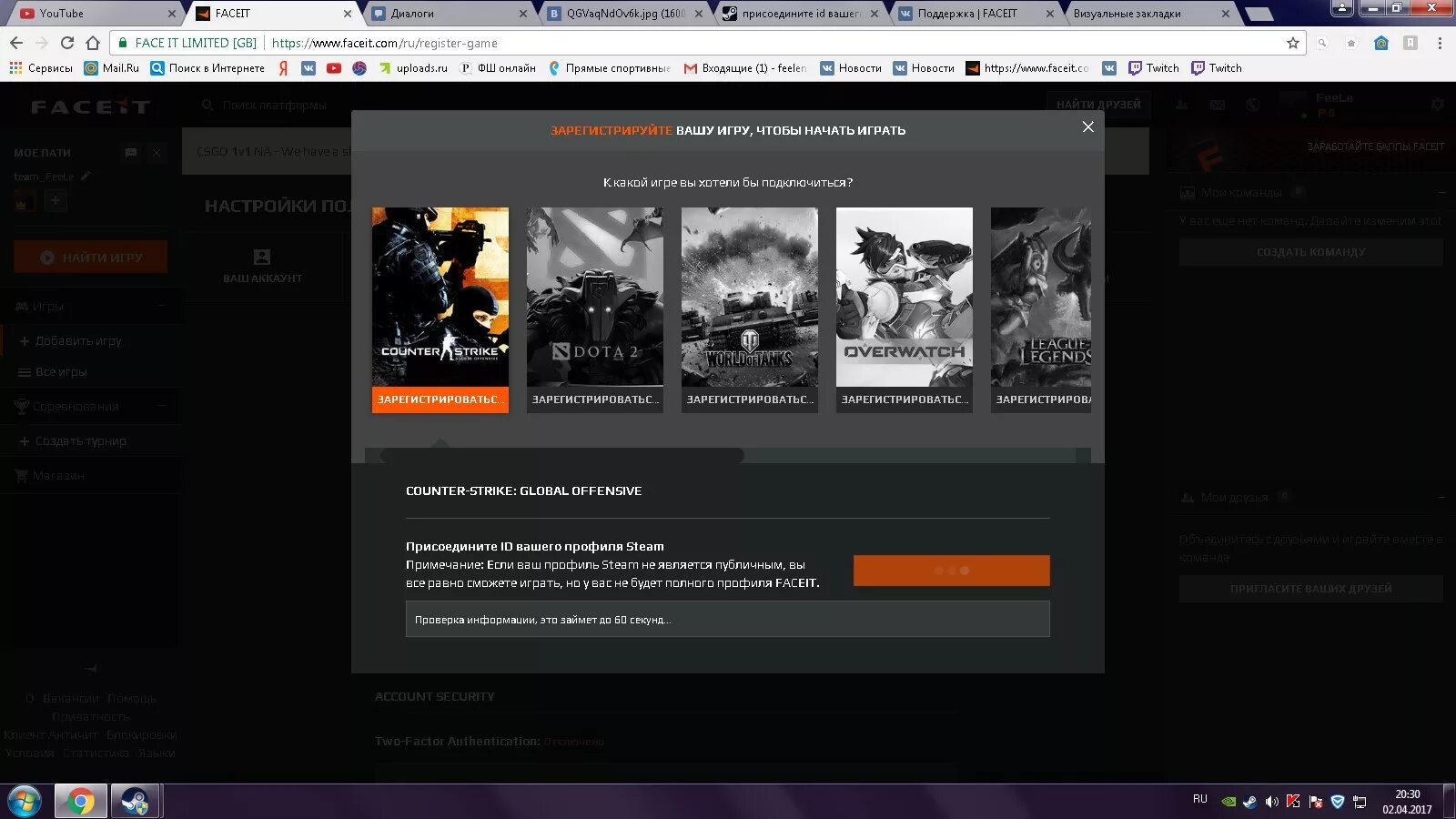Switch to the Поддержка | FACEIT tab

[974, 14]
